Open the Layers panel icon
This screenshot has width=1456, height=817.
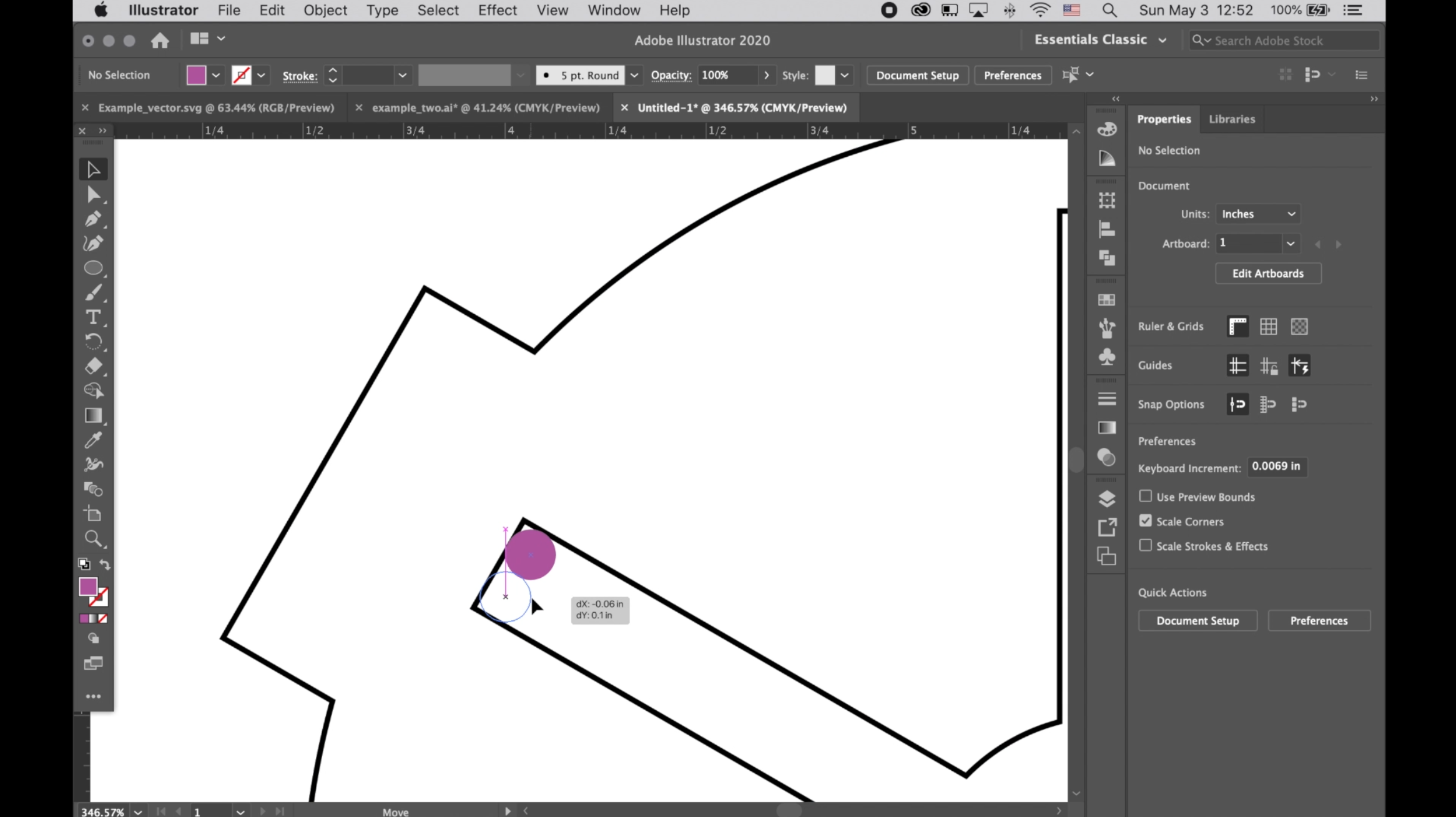pyautogui.click(x=1107, y=499)
